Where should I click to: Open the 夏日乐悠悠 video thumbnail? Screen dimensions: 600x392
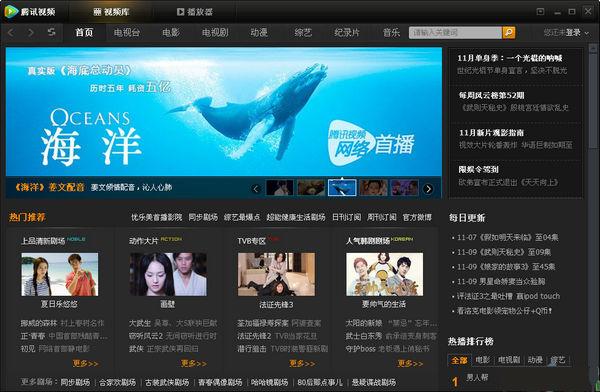pos(60,274)
